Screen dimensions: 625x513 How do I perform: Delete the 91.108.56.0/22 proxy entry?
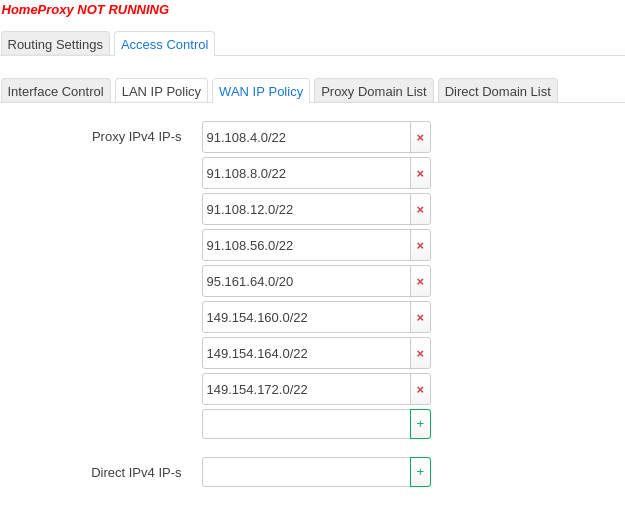(420, 245)
